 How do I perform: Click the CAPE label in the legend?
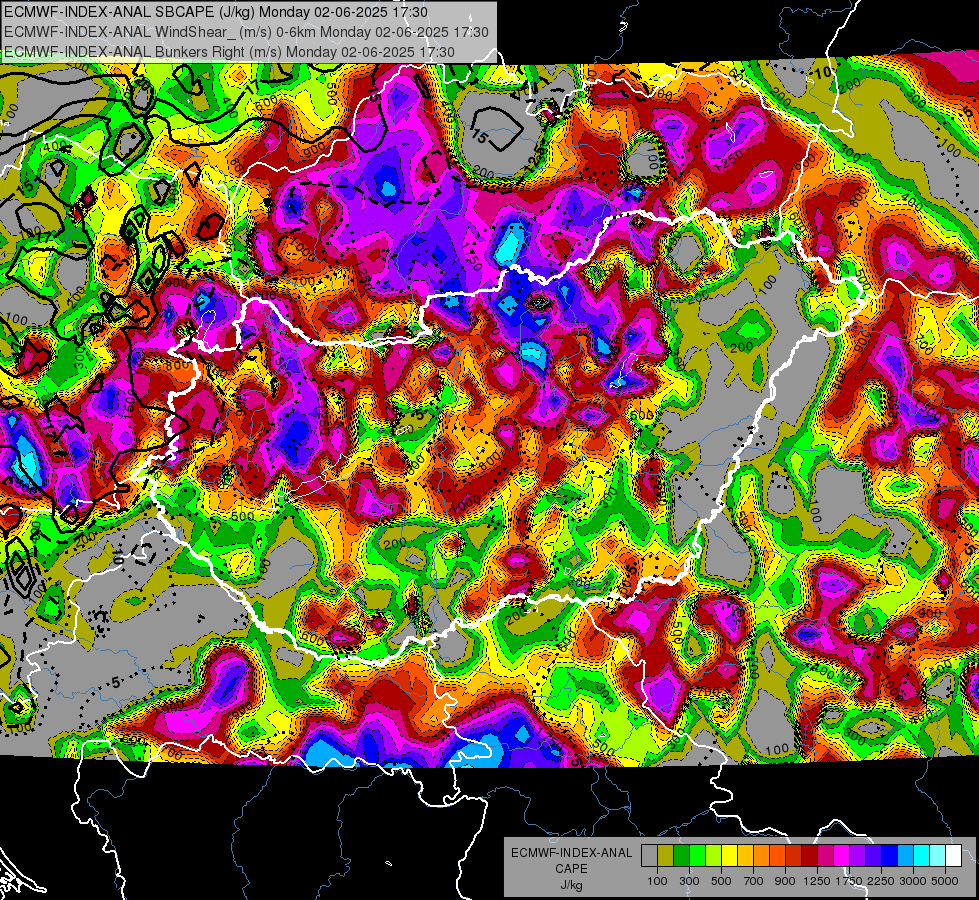(571, 868)
